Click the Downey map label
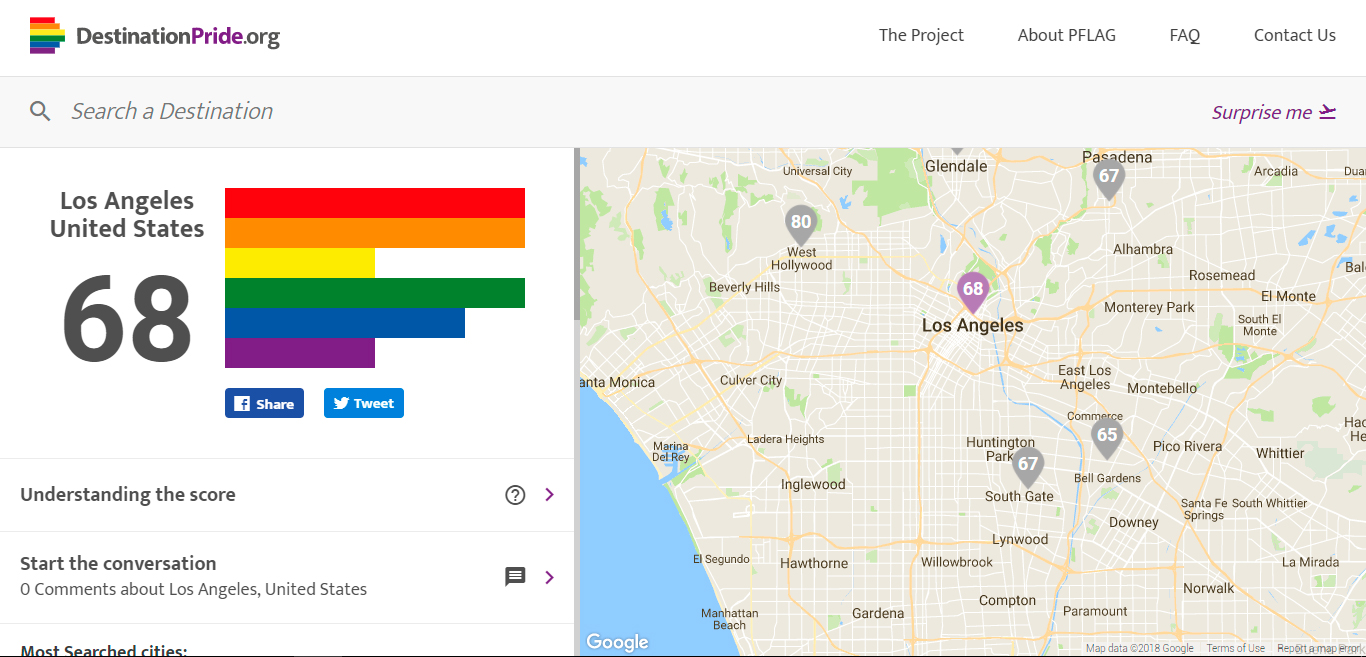 coord(1133,522)
